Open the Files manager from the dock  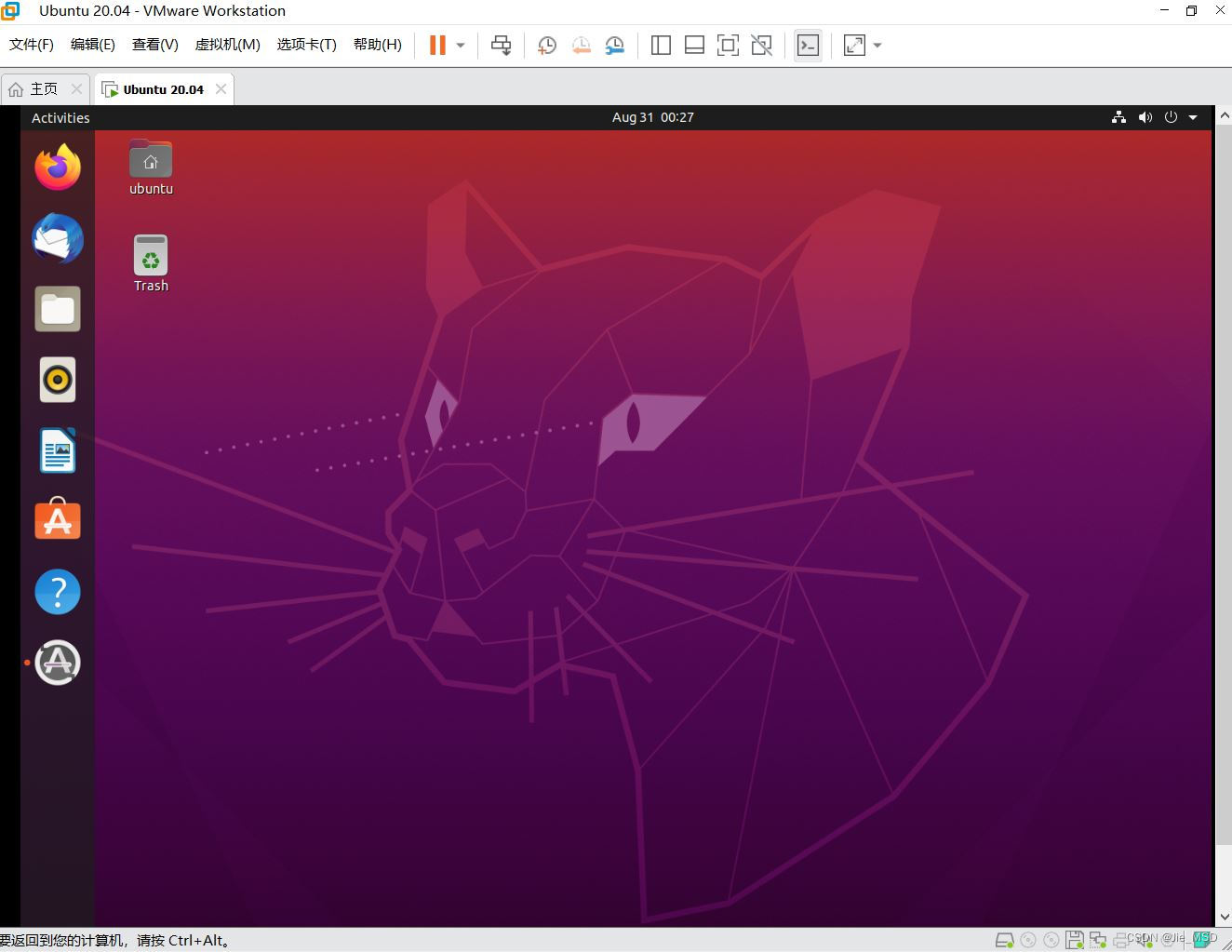point(58,309)
